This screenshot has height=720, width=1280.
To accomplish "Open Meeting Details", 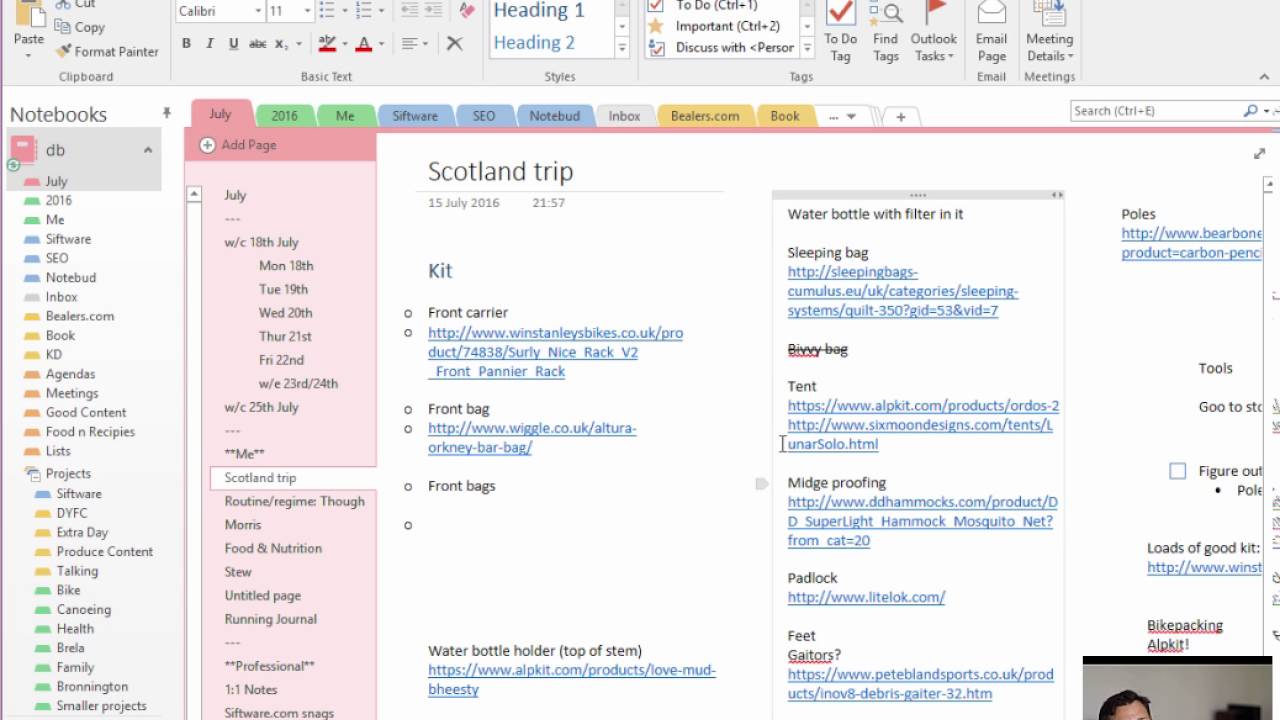I will (x=1049, y=31).
